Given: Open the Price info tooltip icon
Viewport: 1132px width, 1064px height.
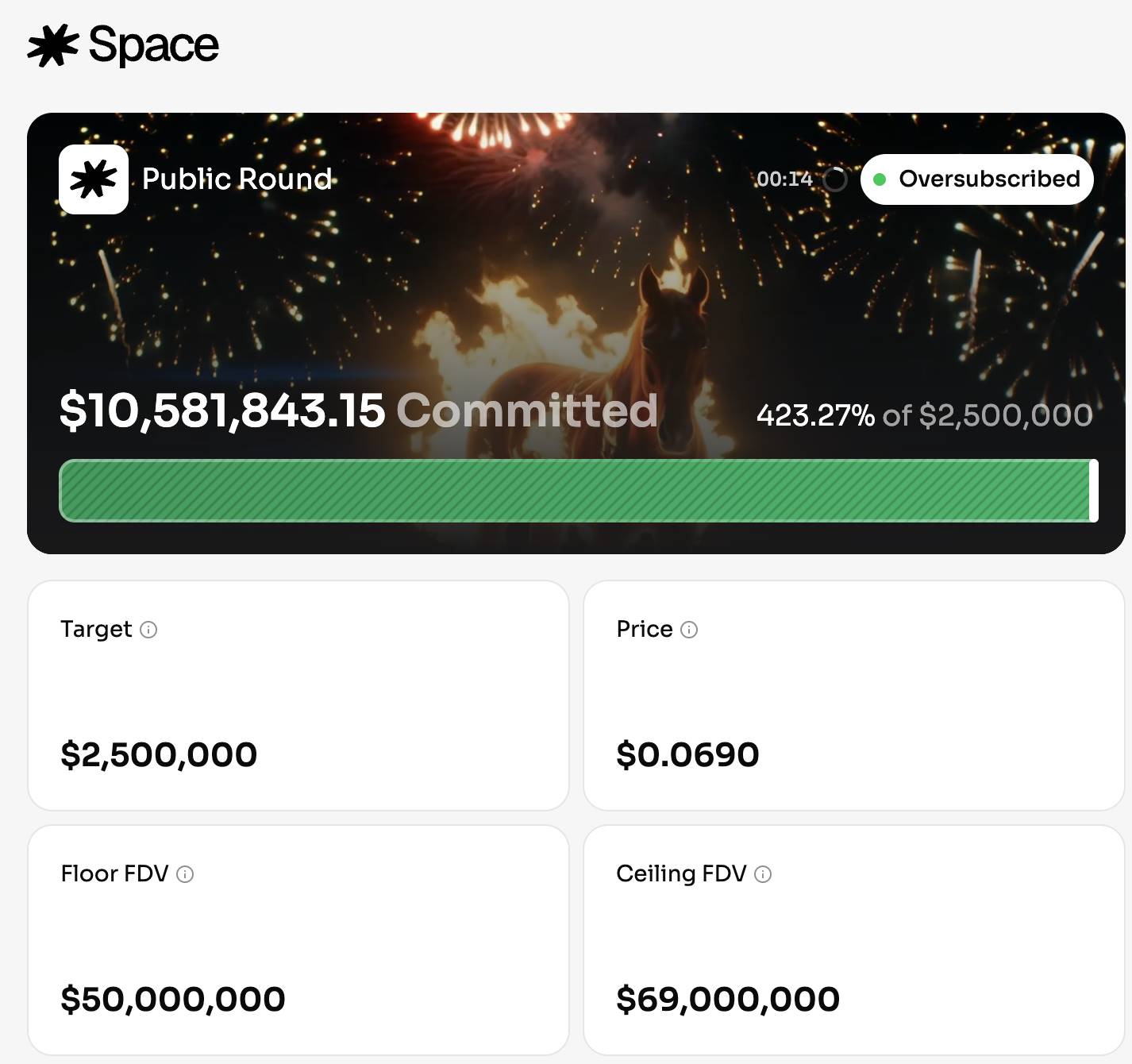Looking at the screenshot, I should click(x=689, y=630).
